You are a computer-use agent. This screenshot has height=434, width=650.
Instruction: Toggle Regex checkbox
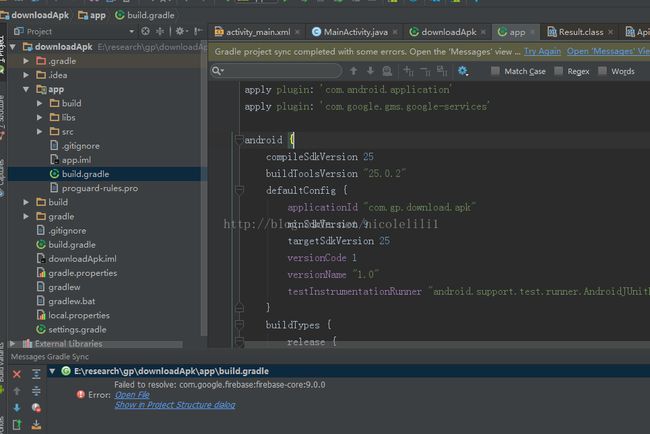click(559, 71)
